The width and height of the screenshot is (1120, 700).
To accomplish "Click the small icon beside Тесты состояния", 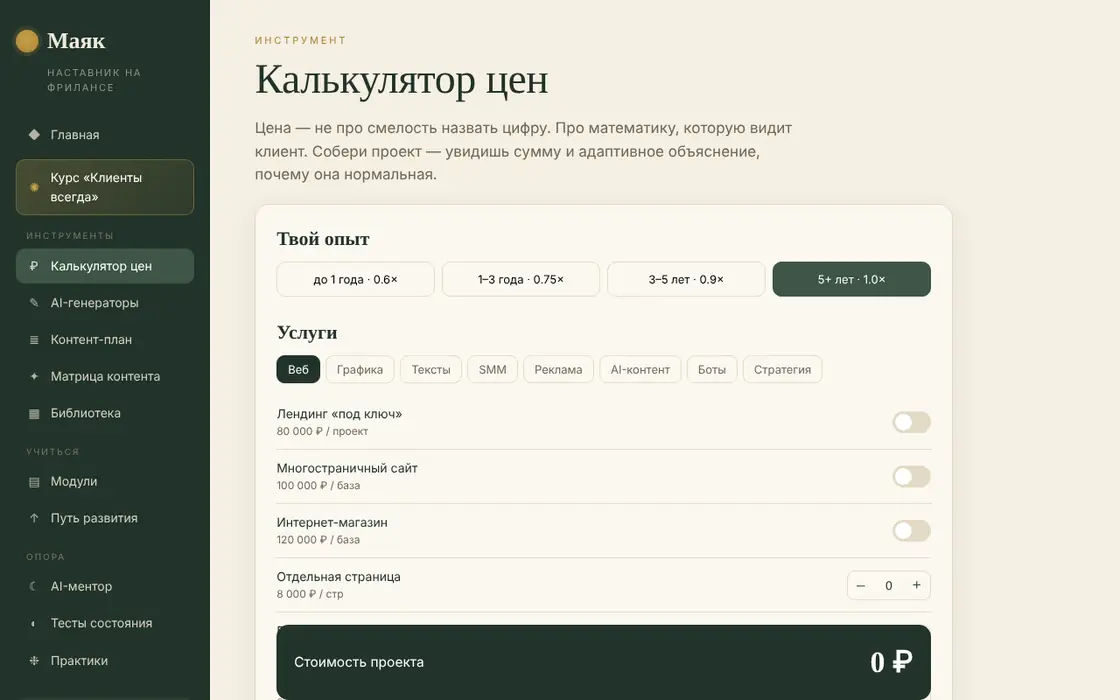I will [34, 624].
